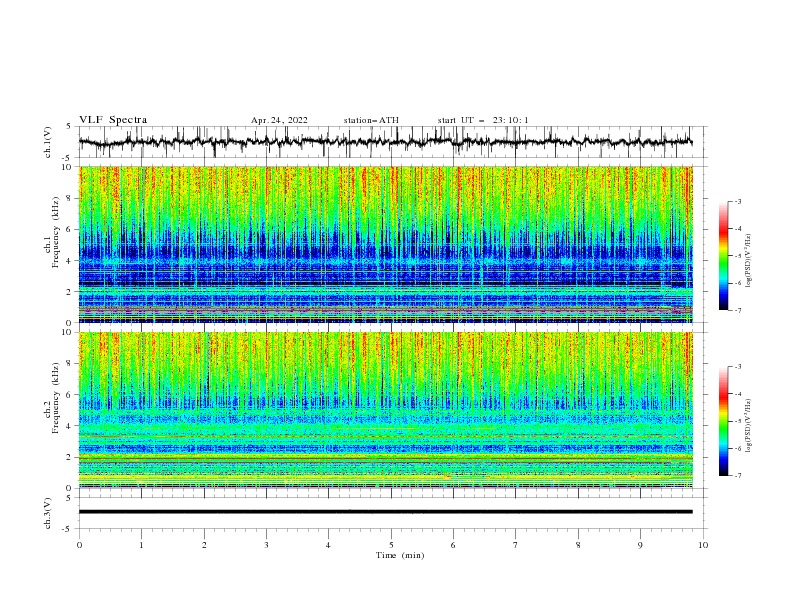Click the ch.2 'Frequency (kHz)' axis label
792x612 pixels.
click(x=56, y=398)
